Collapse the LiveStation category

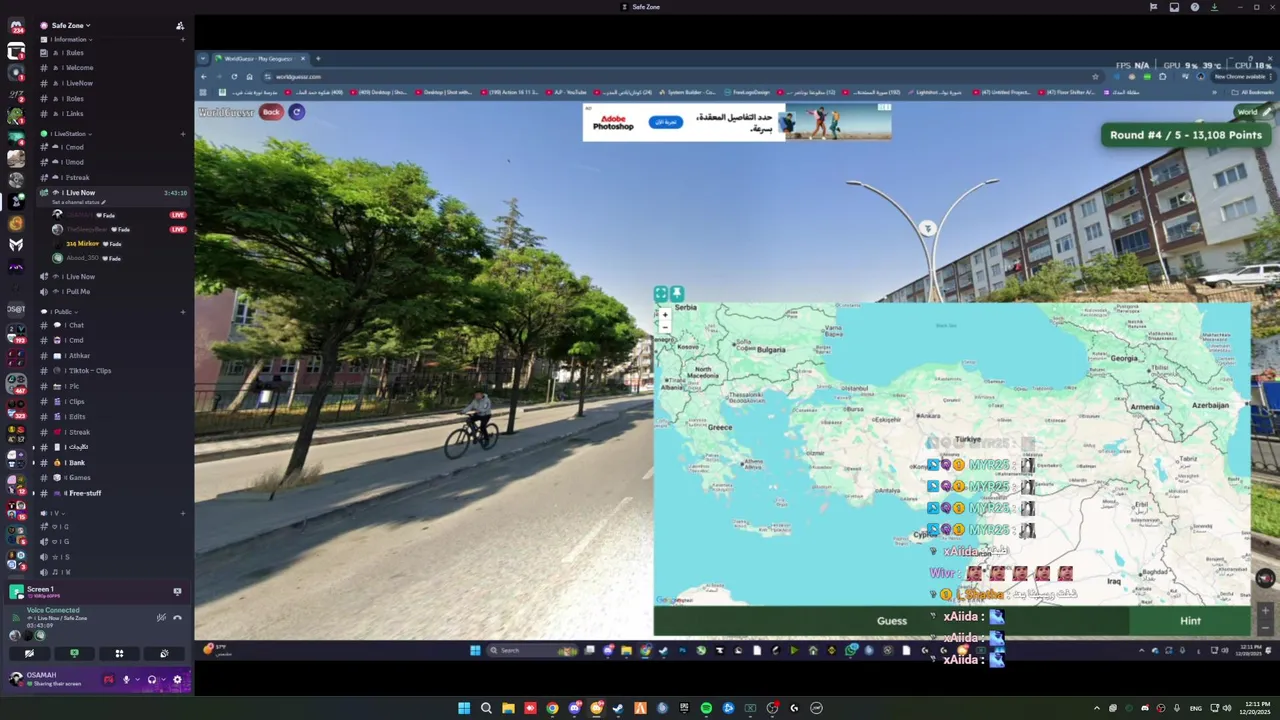click(x=69, y=133)
